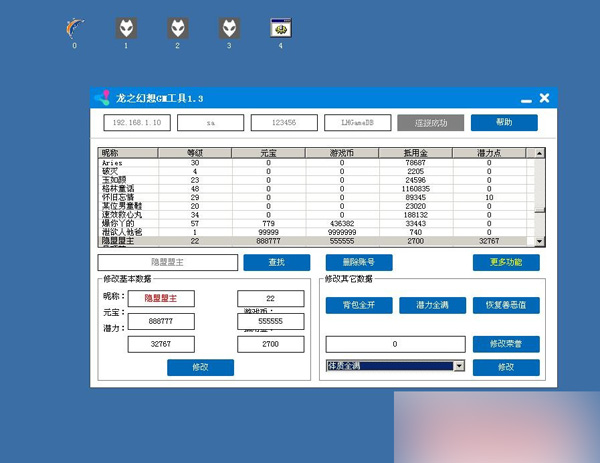The image size is (600, 463).
Task: Click nickname field with red 隐盟盟主
Action: [x=161, y=298]
